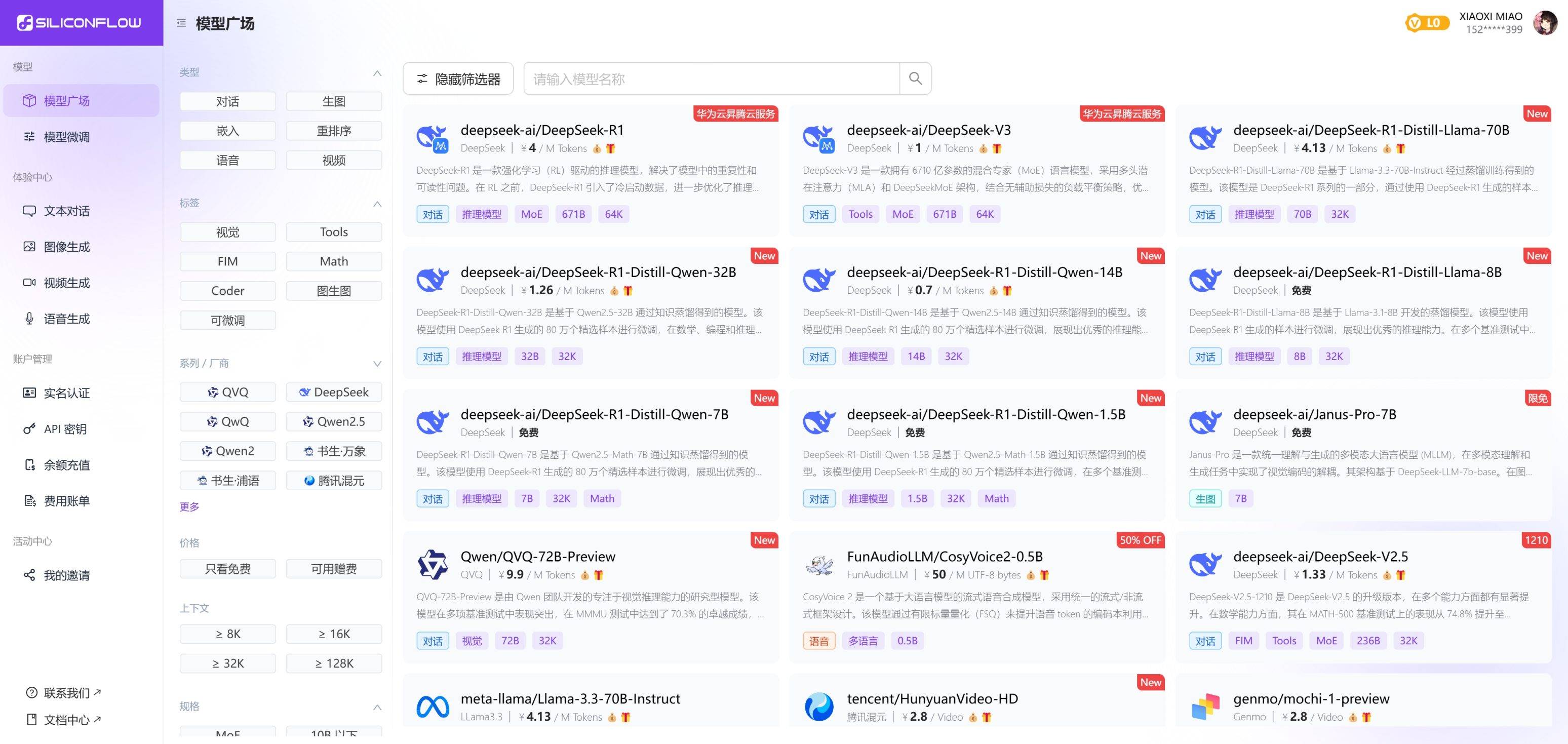
Task: Toggle the 对话 type filter
Action: click(x=227, y=102)
